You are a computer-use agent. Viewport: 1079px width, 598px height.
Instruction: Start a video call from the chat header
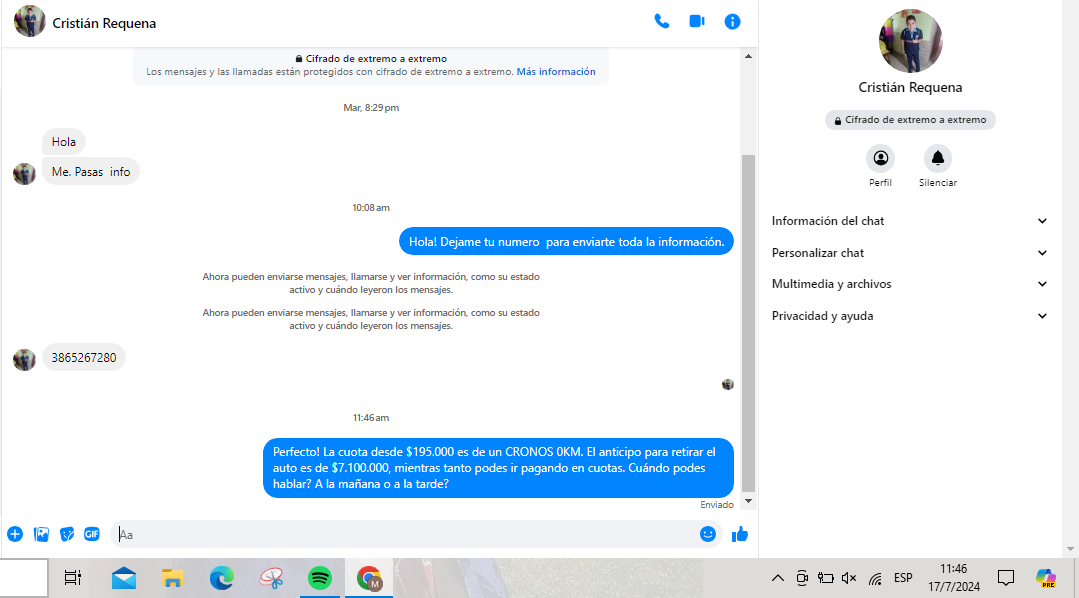coord(697,21)
